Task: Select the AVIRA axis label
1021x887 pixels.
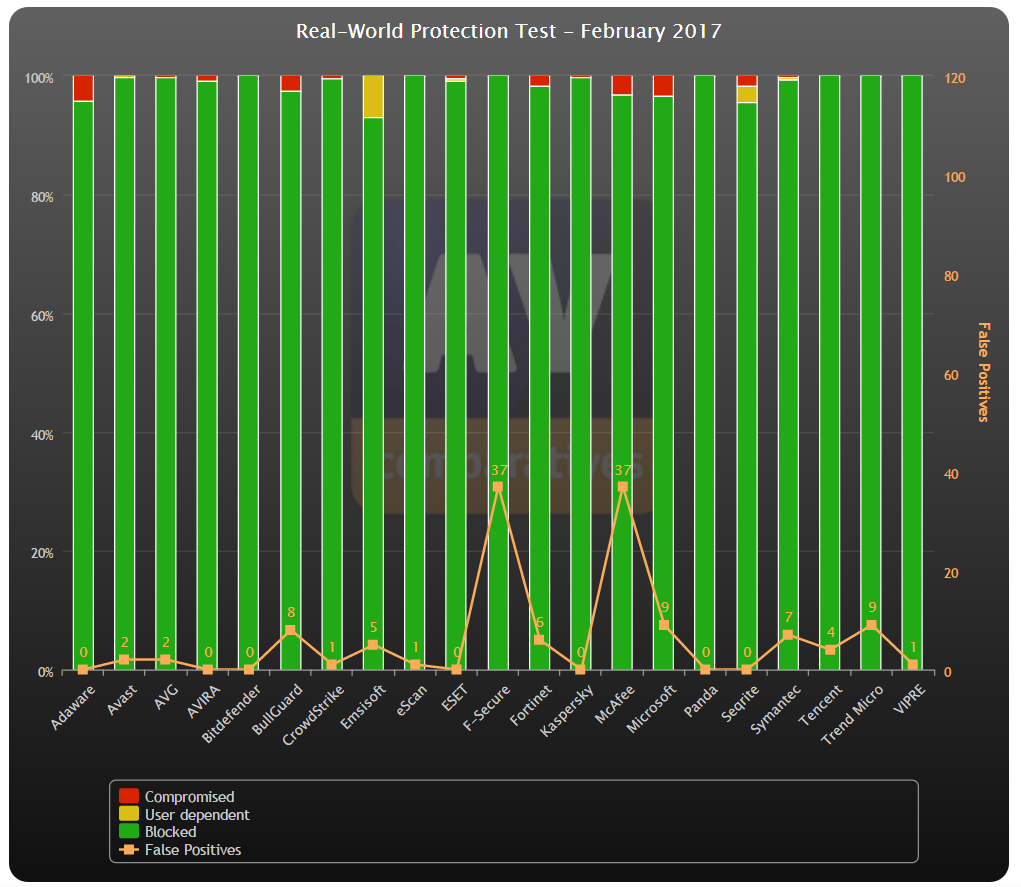Action: click(204, 701)
